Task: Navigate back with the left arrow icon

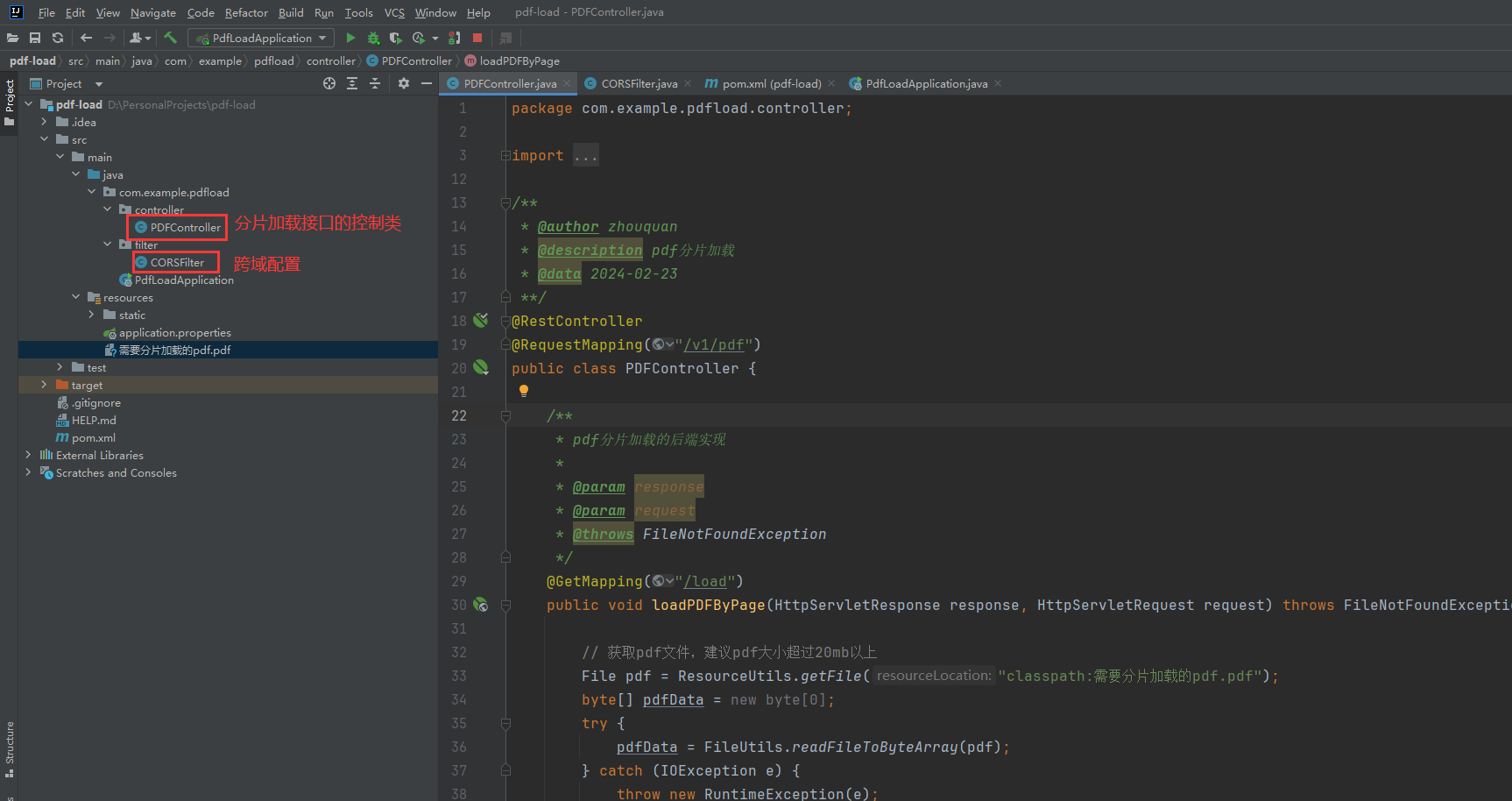Action: click(86, 38)
